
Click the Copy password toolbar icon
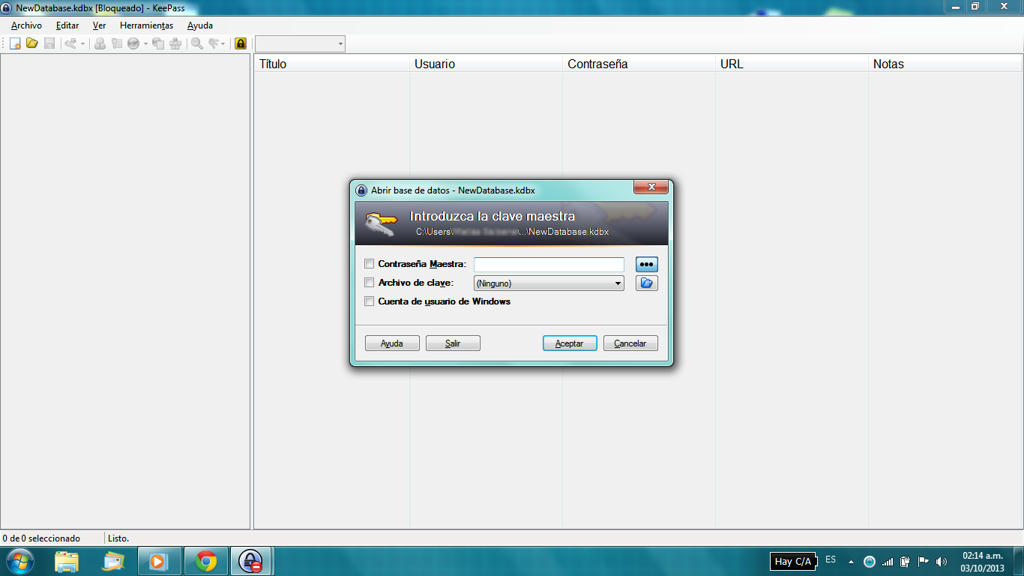point(117,44)
